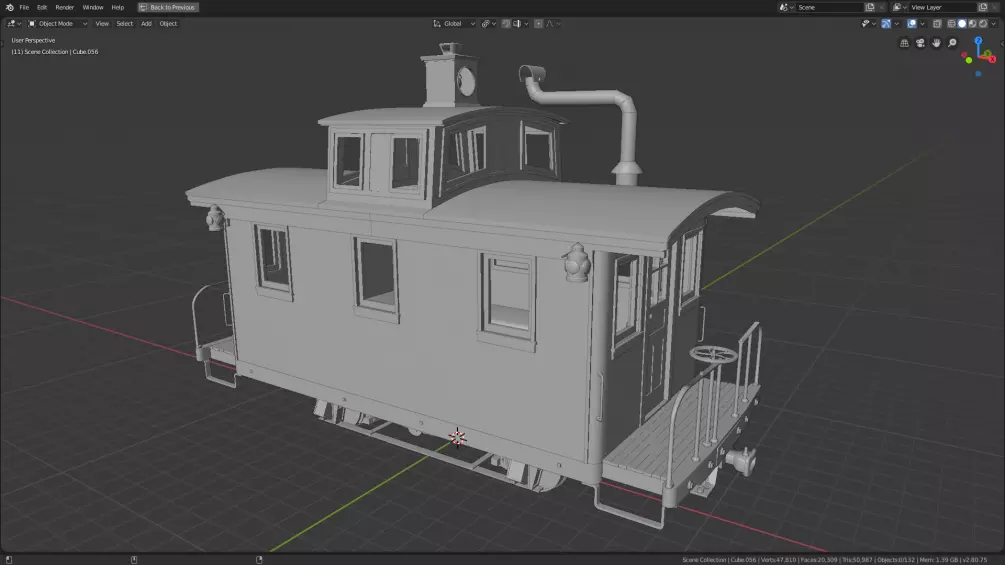Screen dimensions: 1005x565
Task: Open the File menu
Action: point(24,7)
